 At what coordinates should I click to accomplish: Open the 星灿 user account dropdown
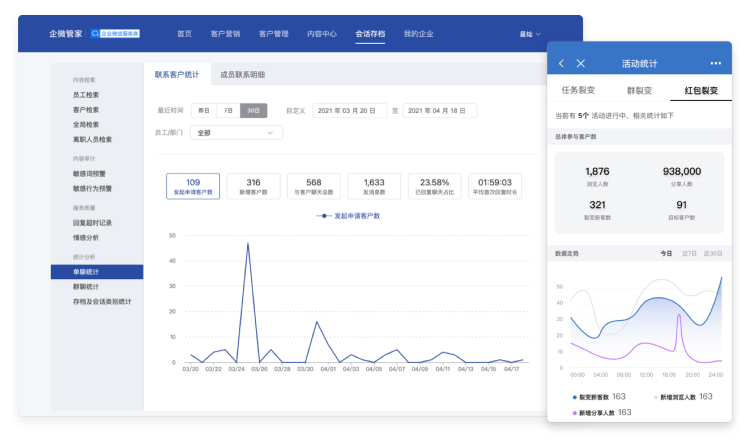(529, 33)
